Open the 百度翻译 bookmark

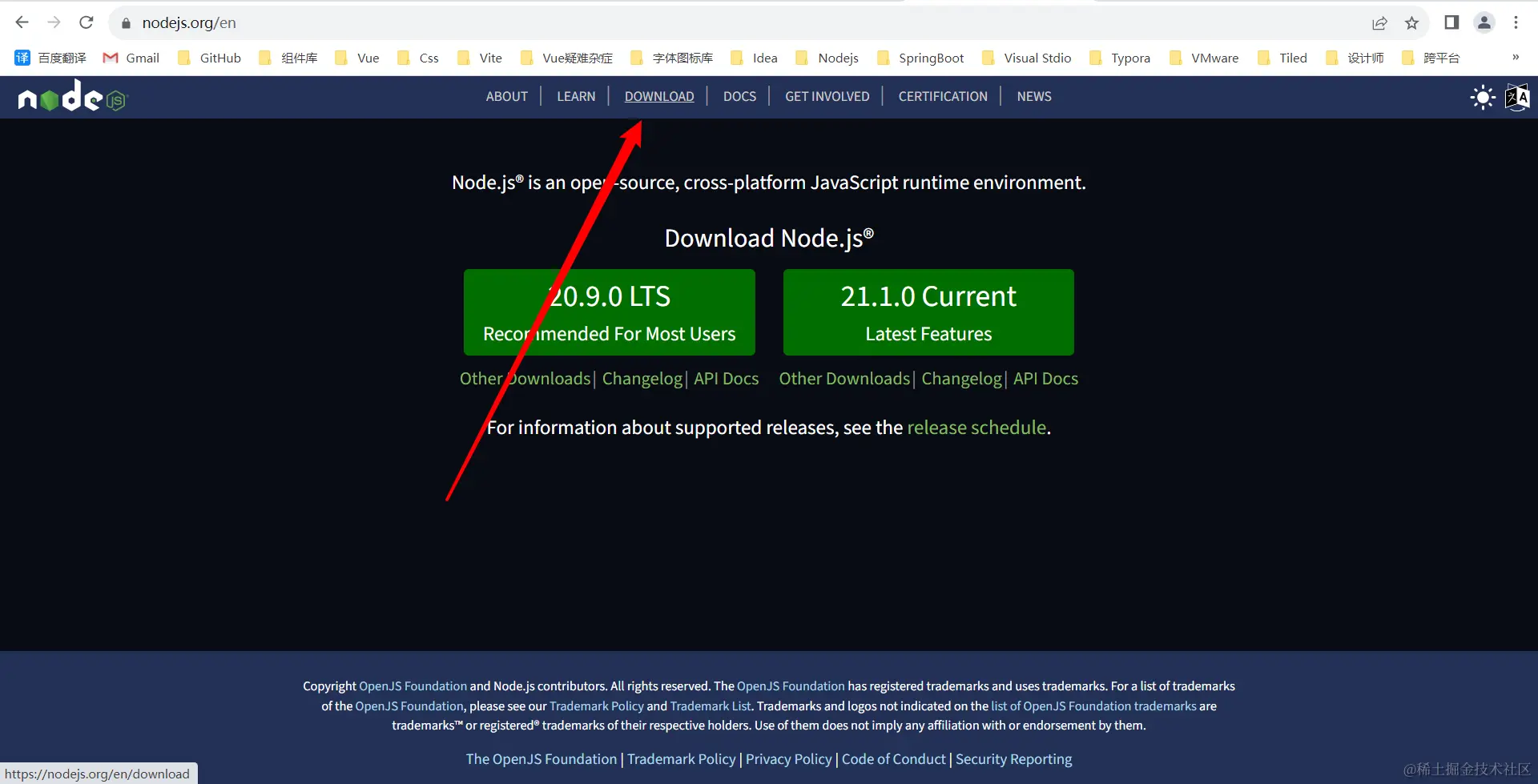click(50, 58)
